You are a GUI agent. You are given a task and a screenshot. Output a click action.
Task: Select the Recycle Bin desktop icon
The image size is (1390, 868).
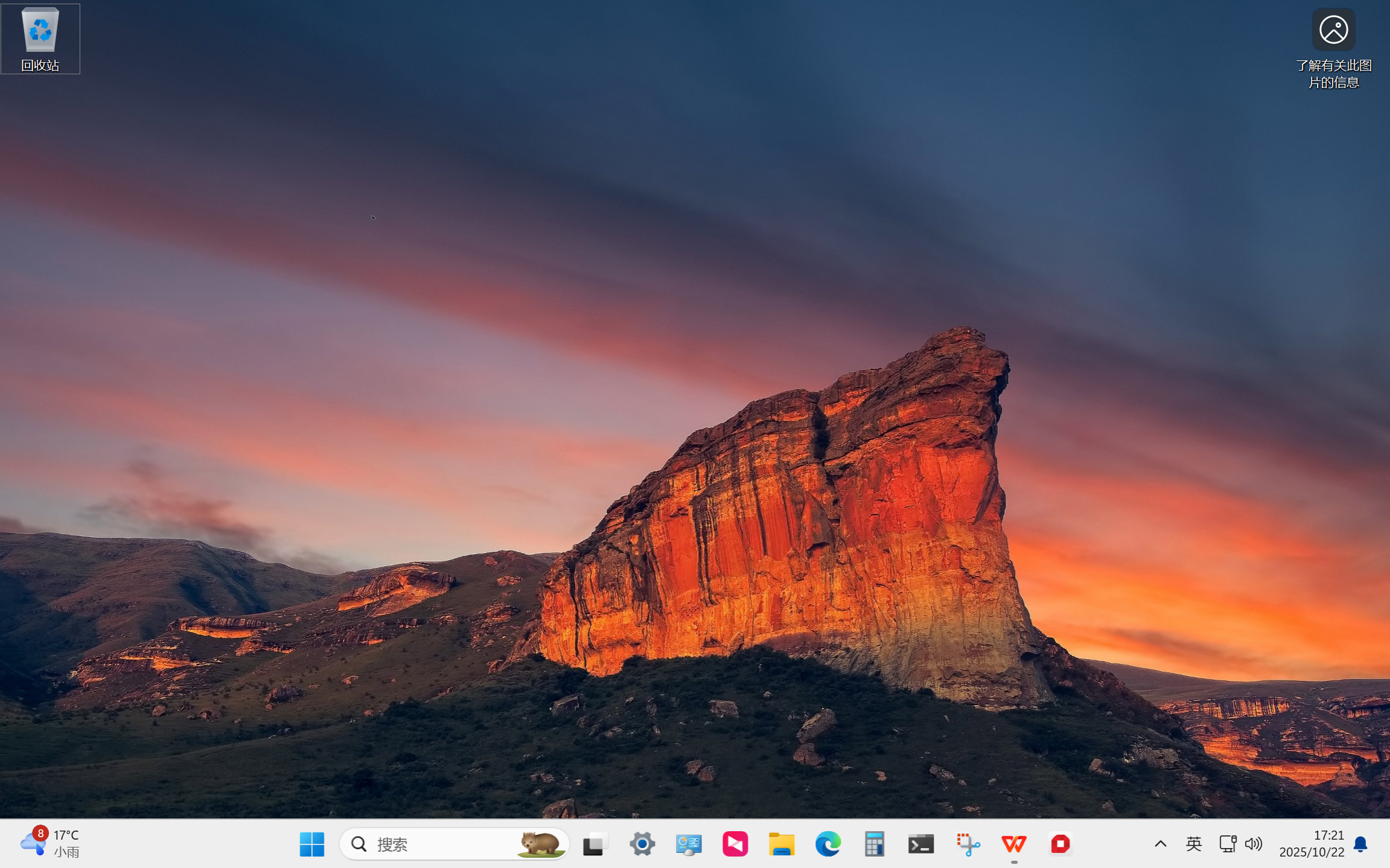pos(40,39)
